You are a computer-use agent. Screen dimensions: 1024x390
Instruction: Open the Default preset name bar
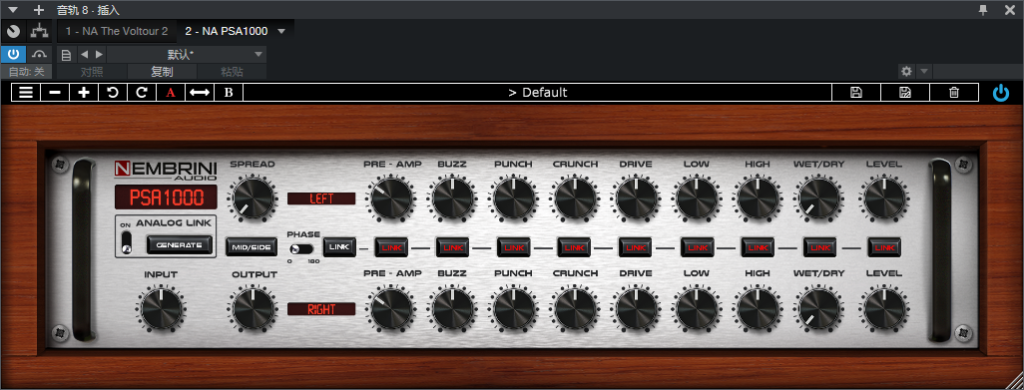click(x=537, y=92)
